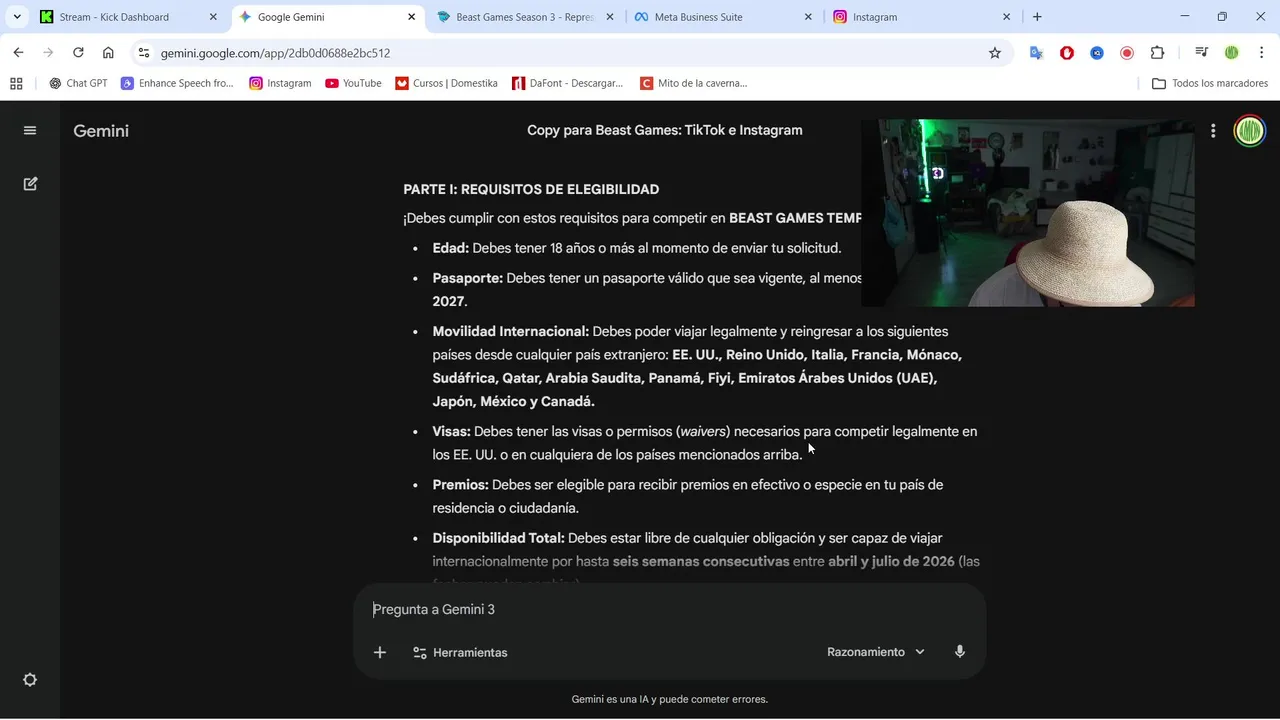
Task: Open the browser home page
Action: coord(108,53)
